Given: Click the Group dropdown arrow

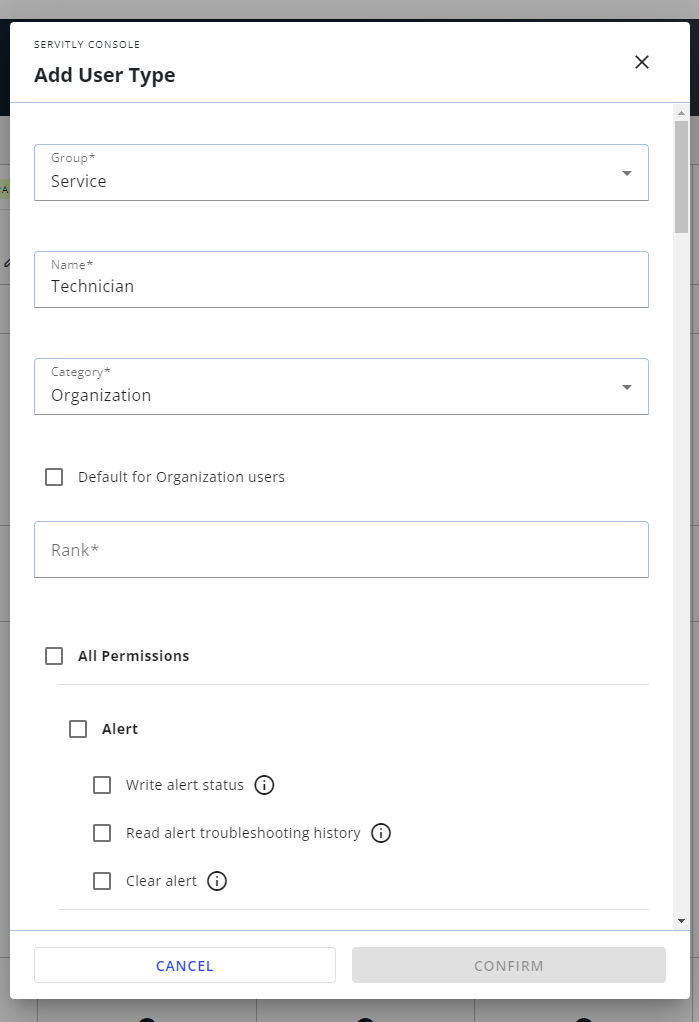Looking at the screenshot, I should tap(627, 173).
